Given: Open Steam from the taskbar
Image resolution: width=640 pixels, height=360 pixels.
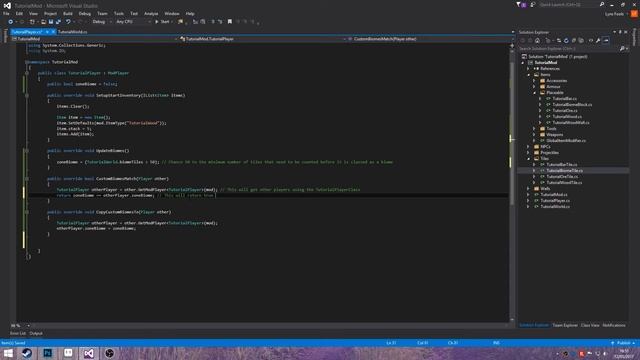Looking at the screenshot, I should tap(27, 353).
